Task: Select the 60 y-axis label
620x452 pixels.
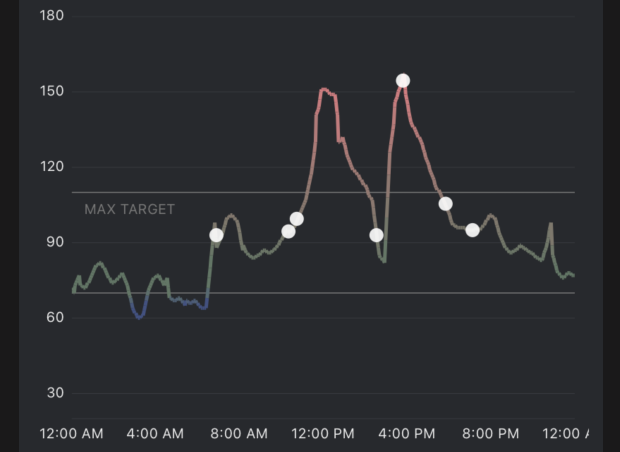Action: [x=54, y=318]
